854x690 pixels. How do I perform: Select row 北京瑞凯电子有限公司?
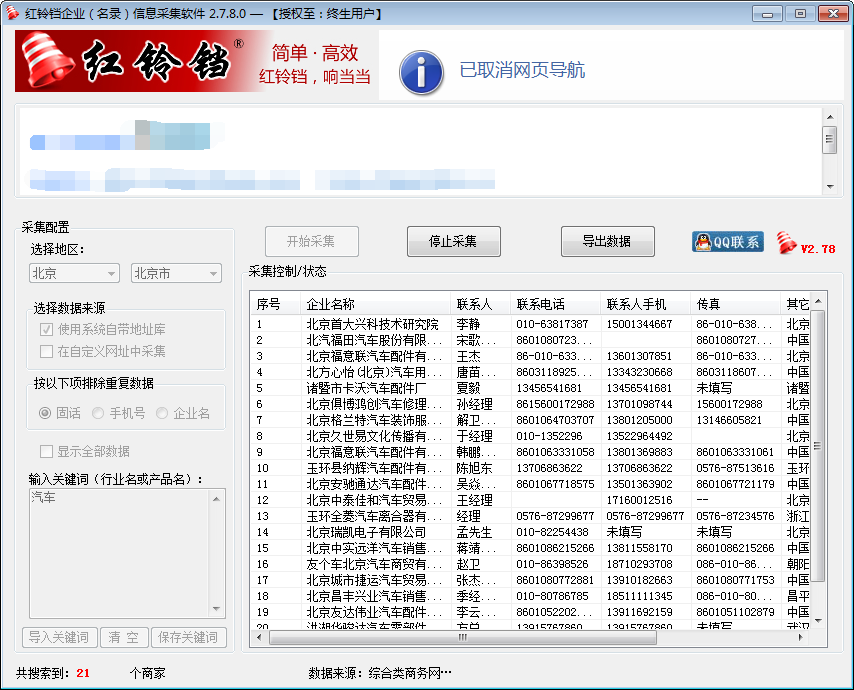tap(530, 532)
